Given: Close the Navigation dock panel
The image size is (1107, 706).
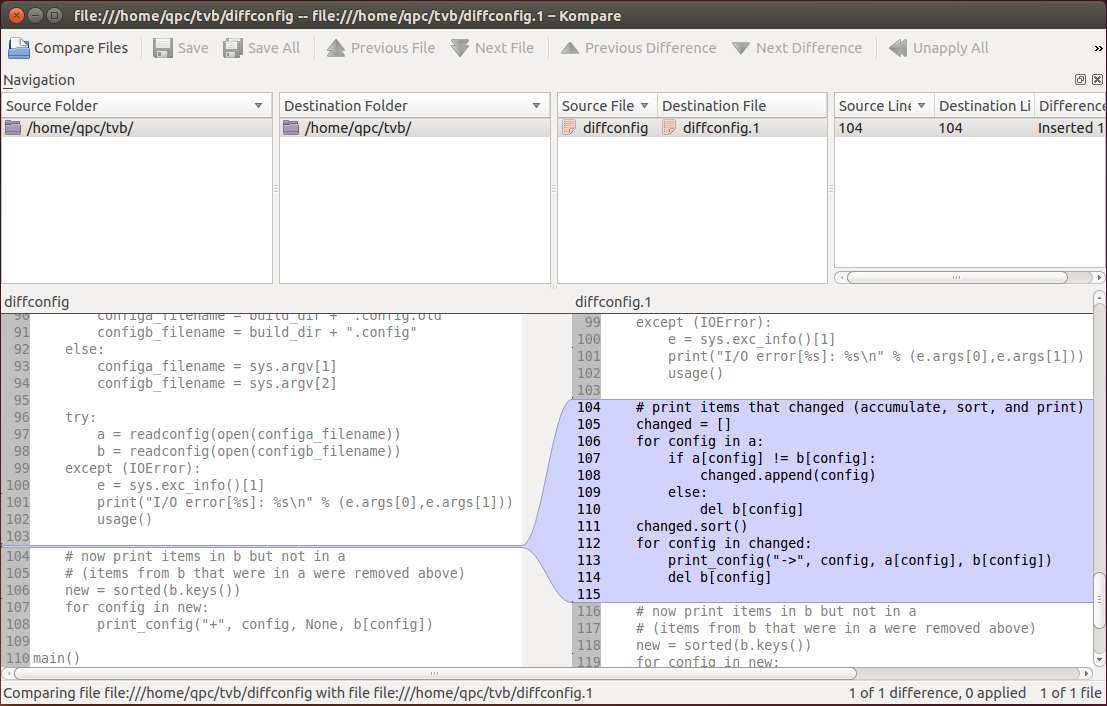Looking at the screenshot, I should [1097, 80].
